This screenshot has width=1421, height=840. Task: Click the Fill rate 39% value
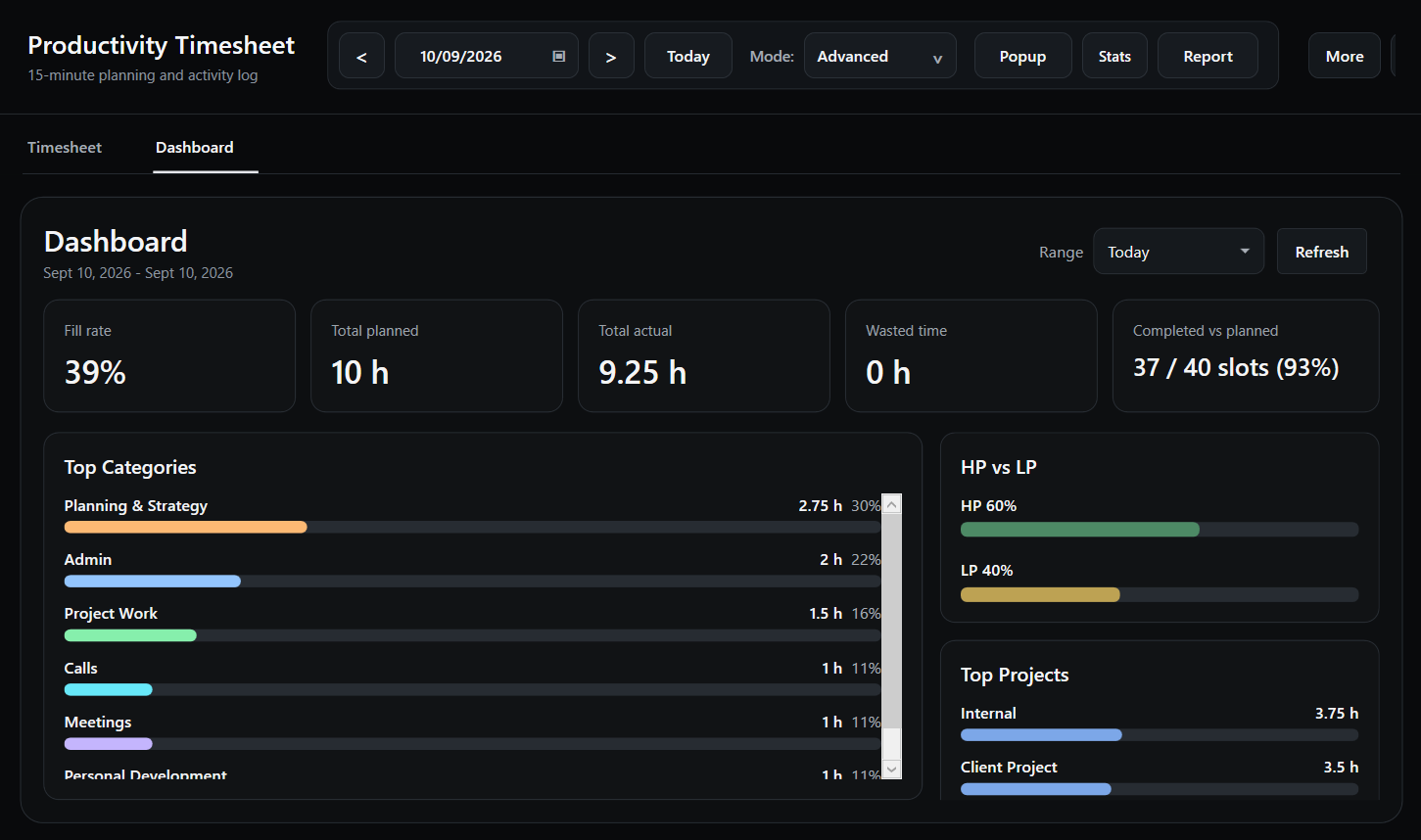pyautogui.click(x=95, y=372)
